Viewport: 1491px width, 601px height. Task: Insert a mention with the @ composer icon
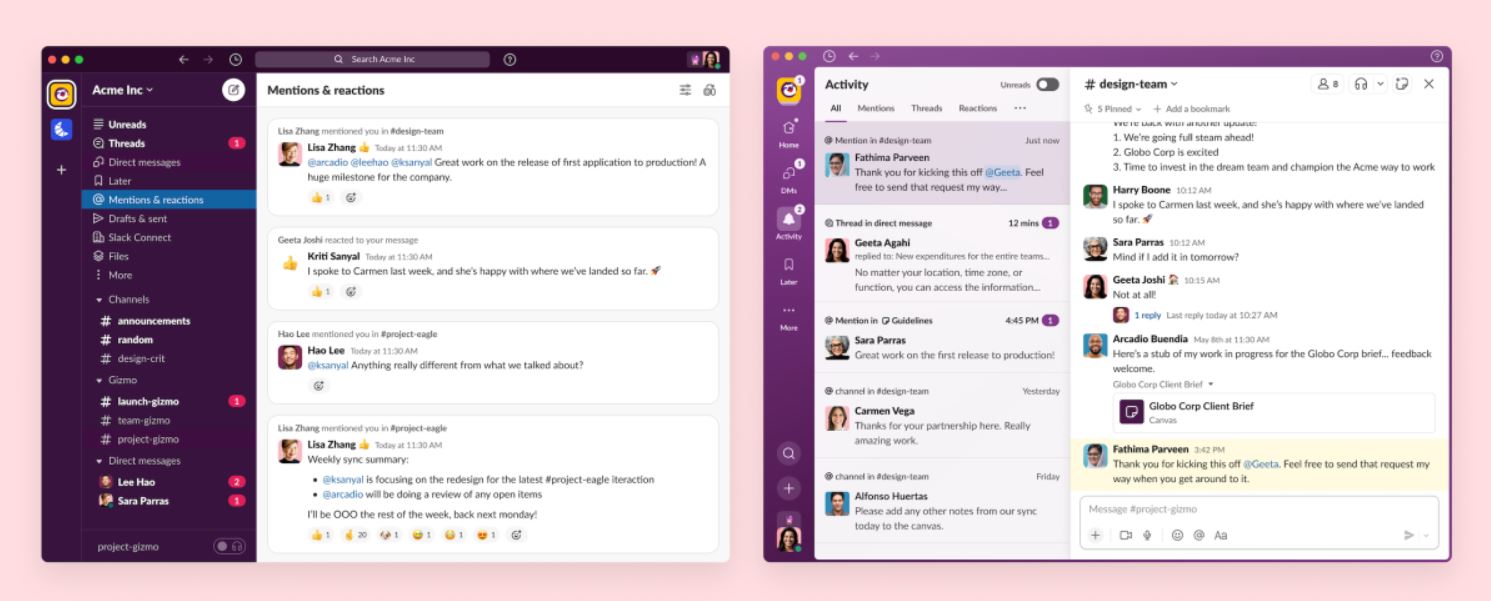pos(1198,535)
